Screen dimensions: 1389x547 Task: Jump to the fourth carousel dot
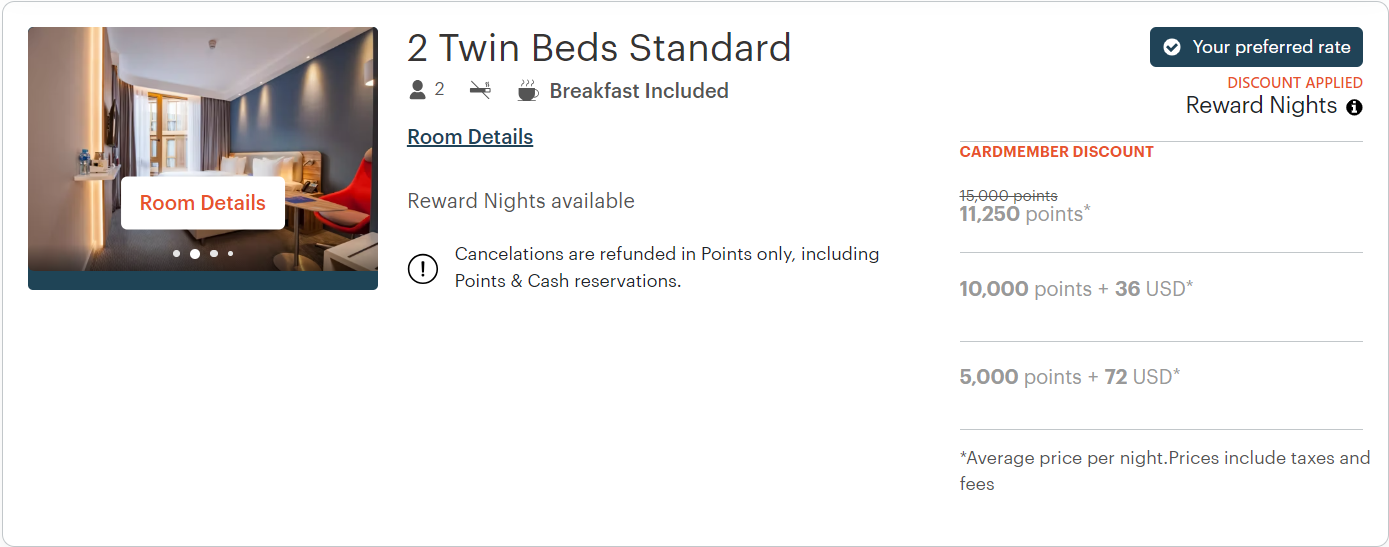(230, 254)
